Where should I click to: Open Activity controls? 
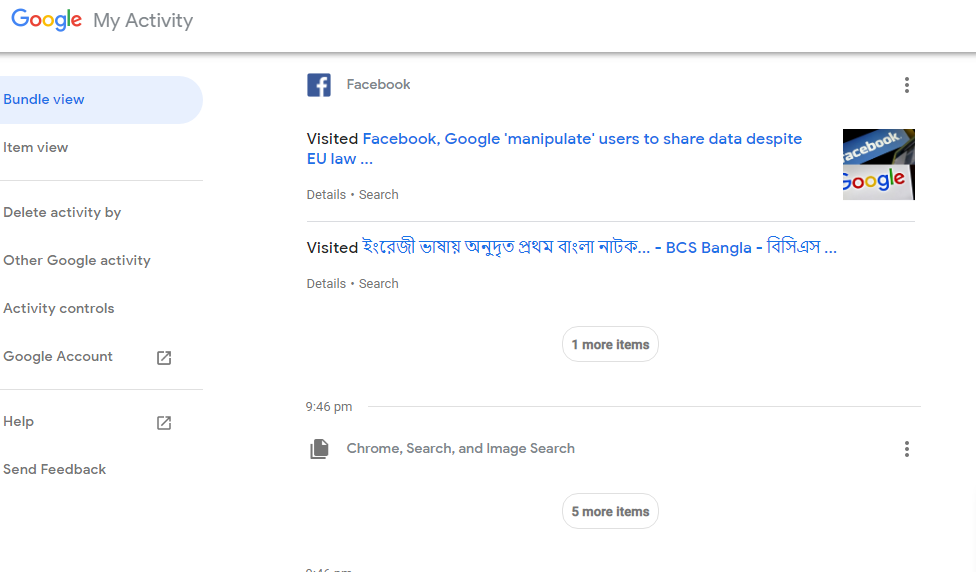[59, 308]
